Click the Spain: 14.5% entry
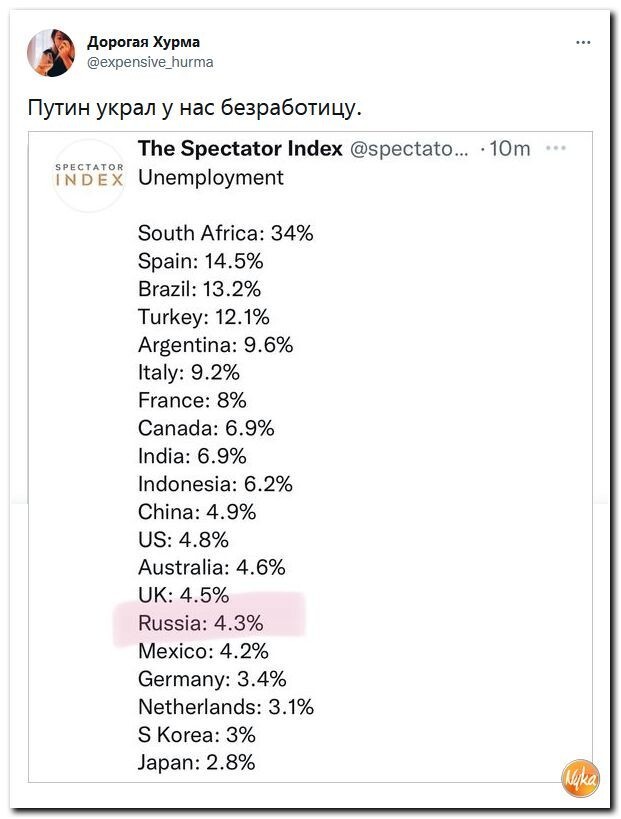 point(201,261)
